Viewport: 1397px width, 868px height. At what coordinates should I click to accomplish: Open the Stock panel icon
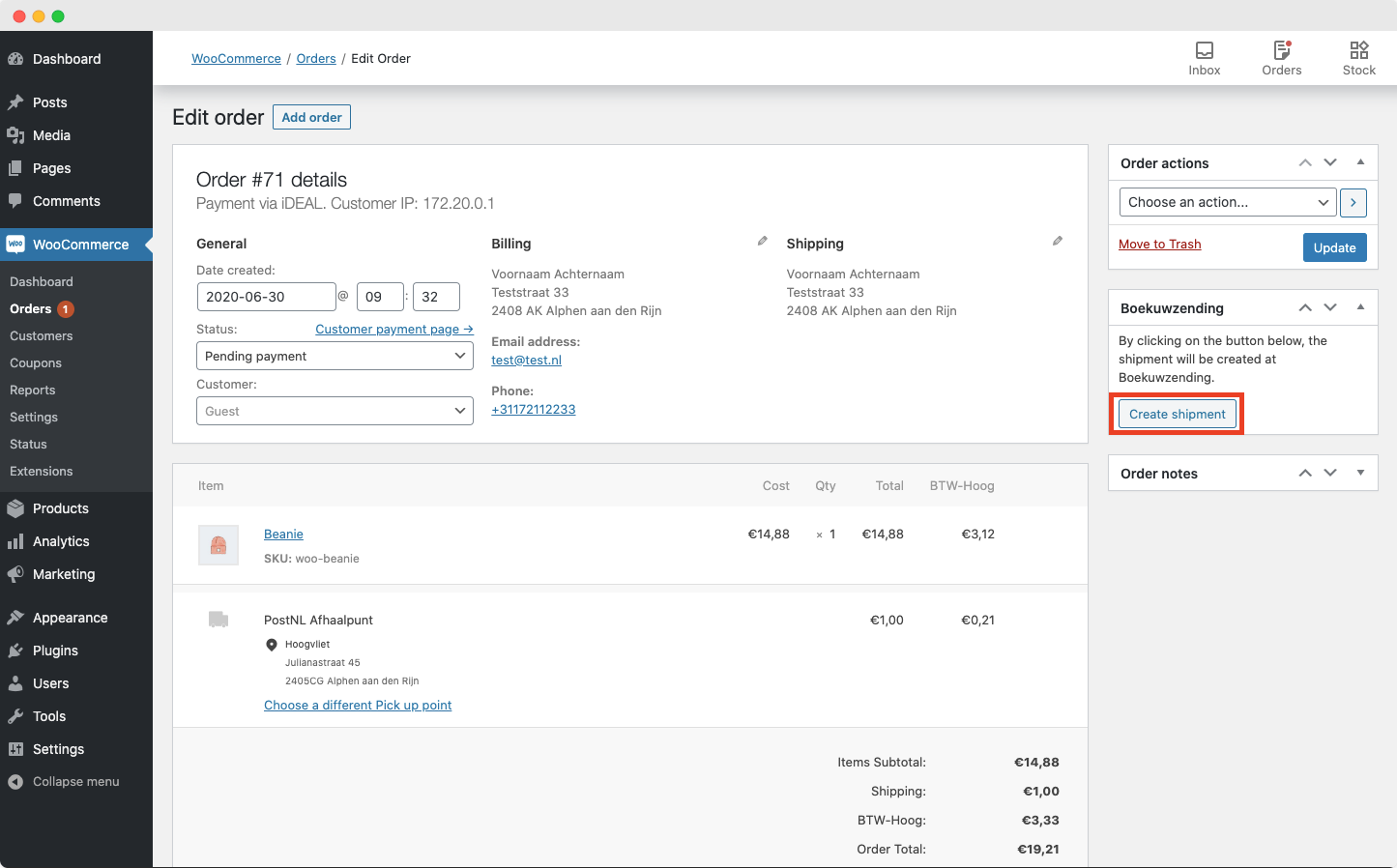[1359, 50]
